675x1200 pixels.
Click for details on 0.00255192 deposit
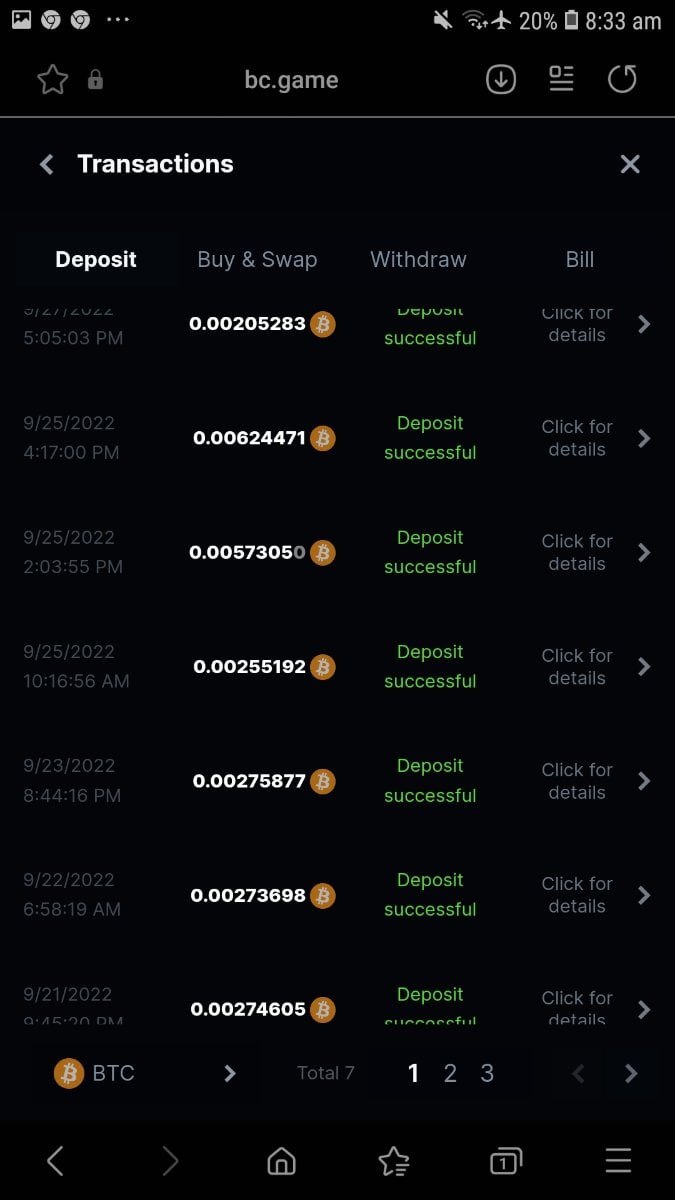click(x=577, y=666)
